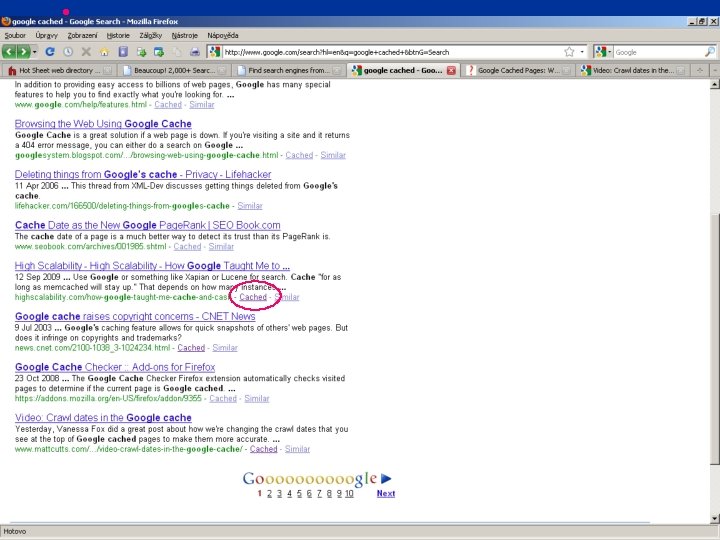Open 'Google Cache Checker :: Add-ons for Firefox' result
Image resolution: width=720 pixels, height=540 pixels.
pyautogui.click(x=115, y=367)
